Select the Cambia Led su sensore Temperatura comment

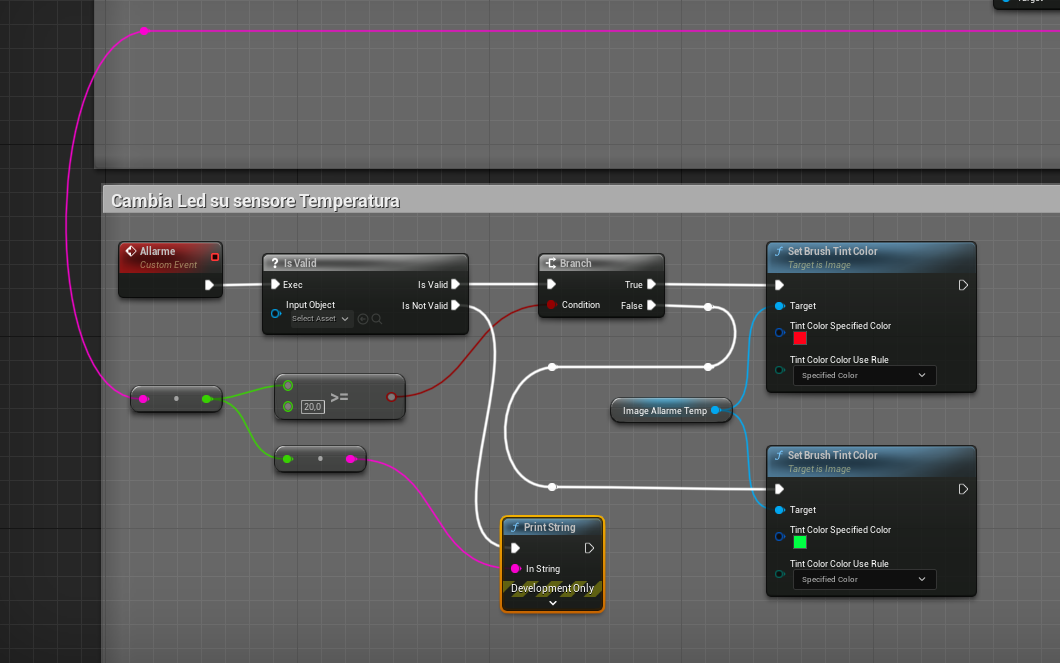(581, 201)
